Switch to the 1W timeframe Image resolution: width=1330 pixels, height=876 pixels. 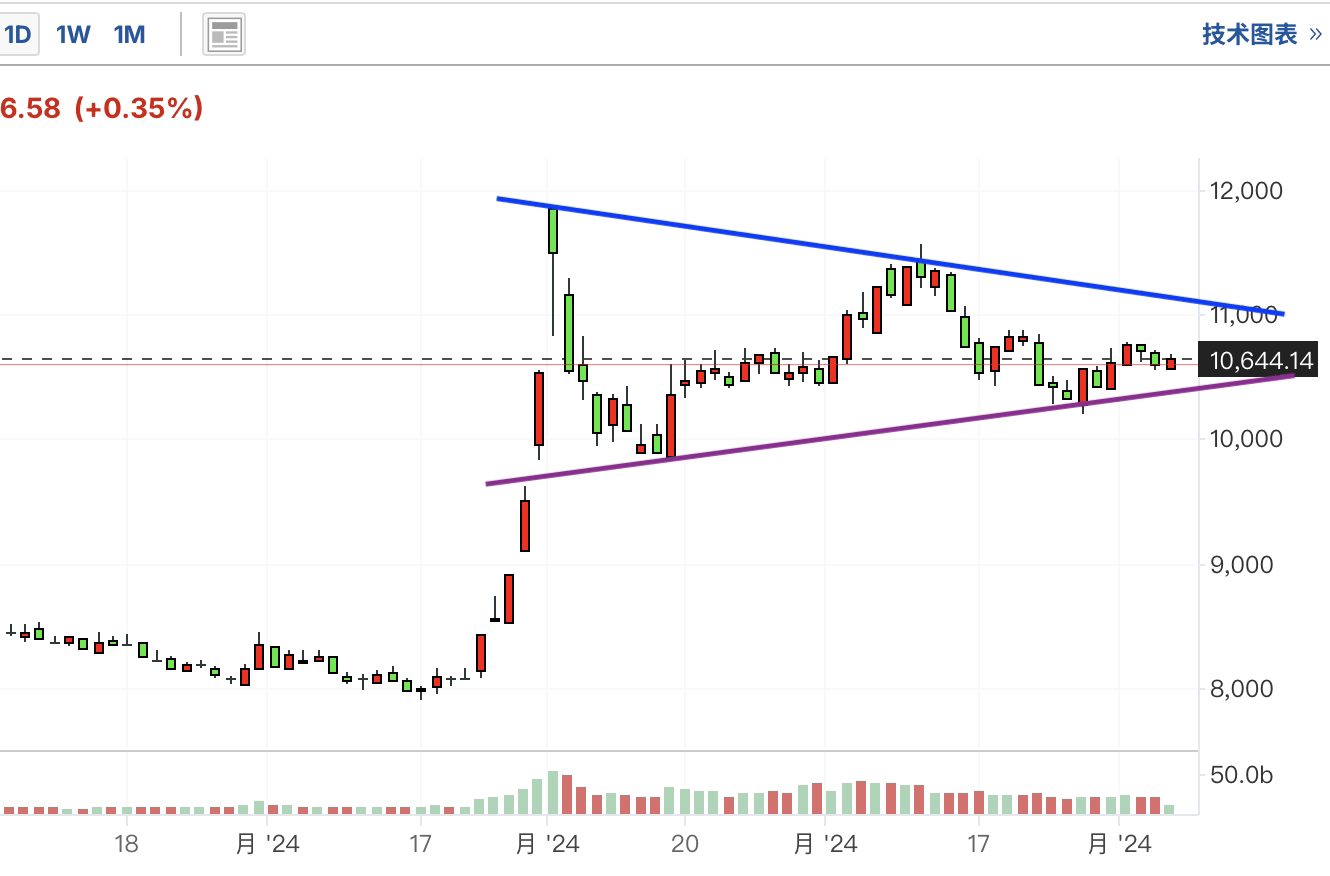tap(73, 35)
